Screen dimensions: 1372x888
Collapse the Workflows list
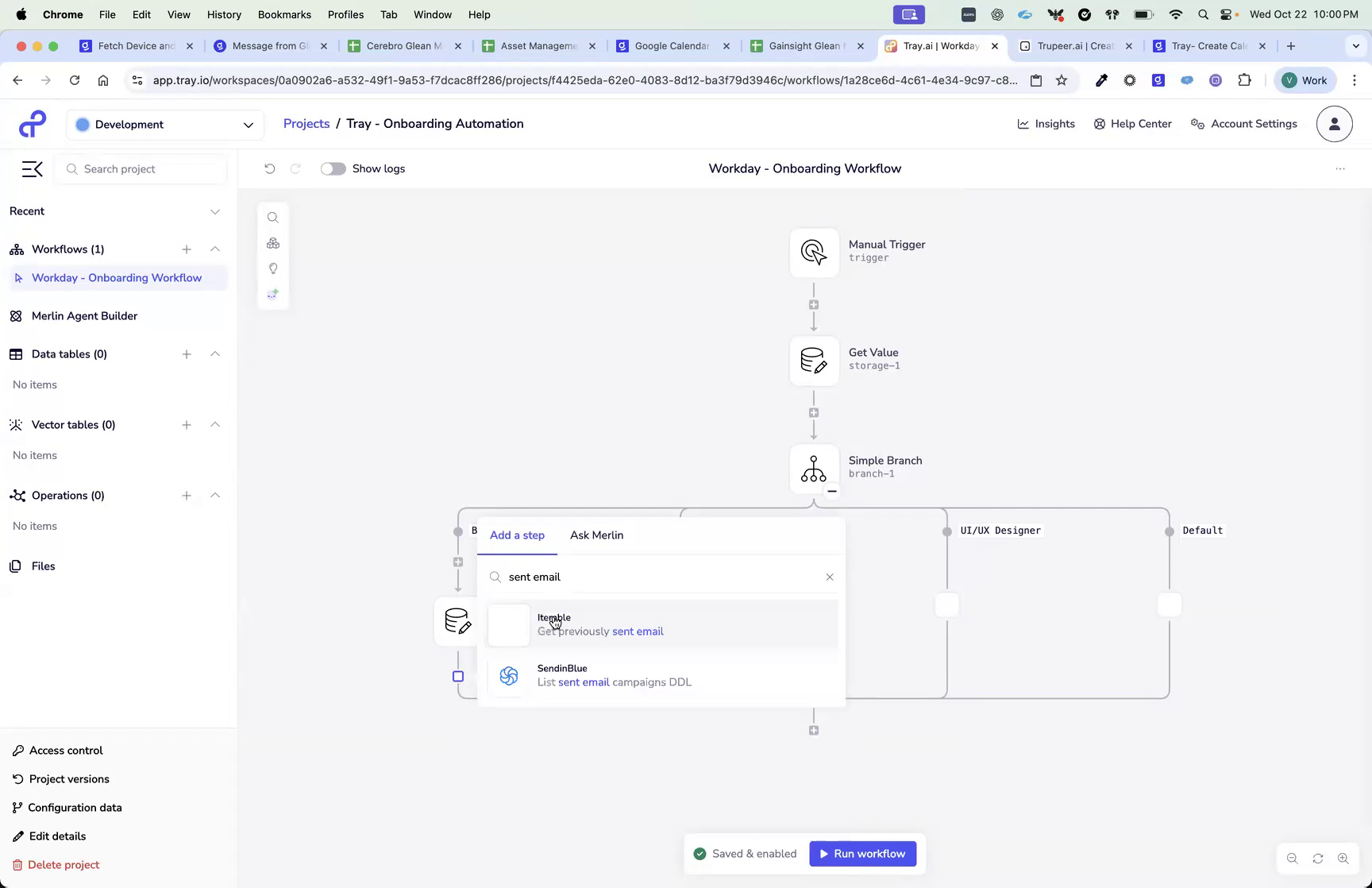215,249
